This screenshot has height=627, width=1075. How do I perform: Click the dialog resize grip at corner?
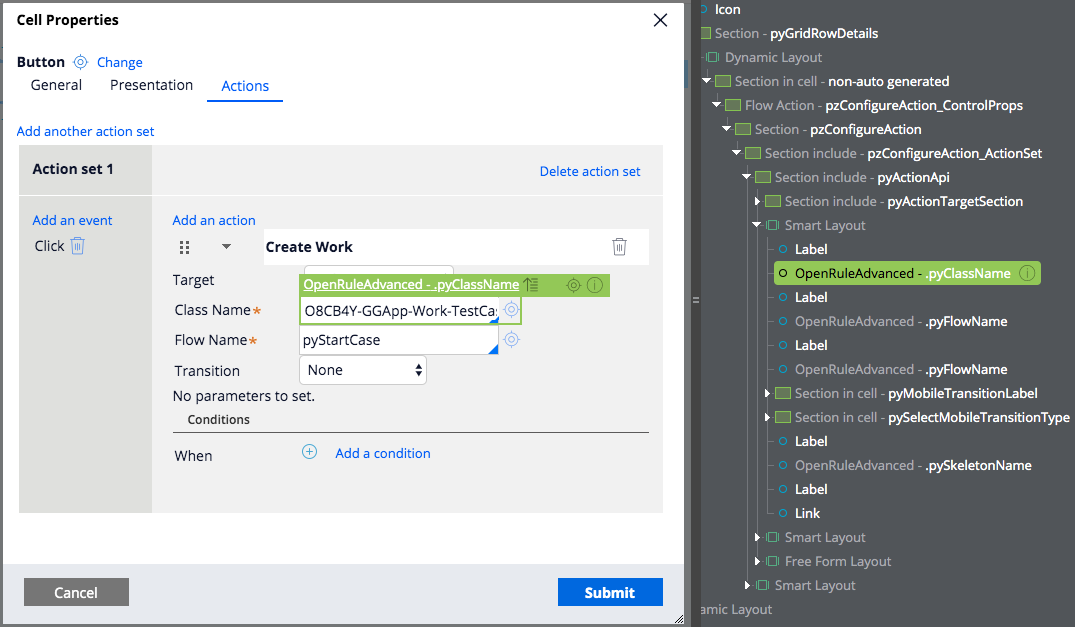click(679, 619)
